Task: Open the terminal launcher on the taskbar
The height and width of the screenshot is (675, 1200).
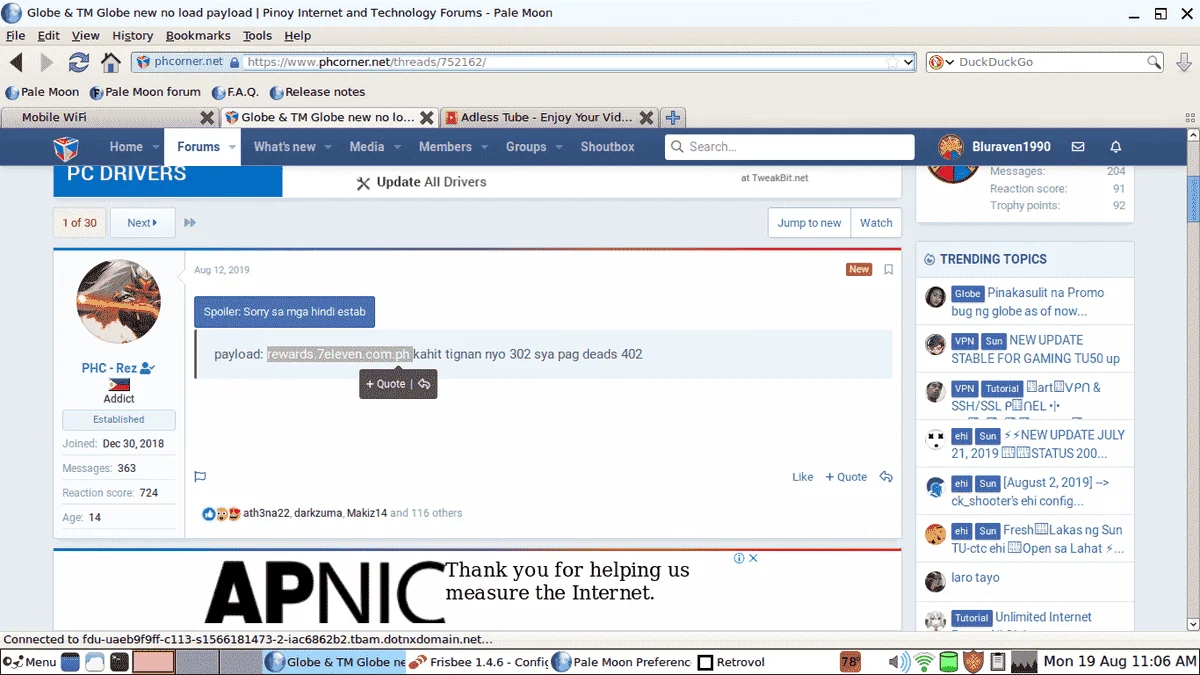Action: click(x=119, y=662)
